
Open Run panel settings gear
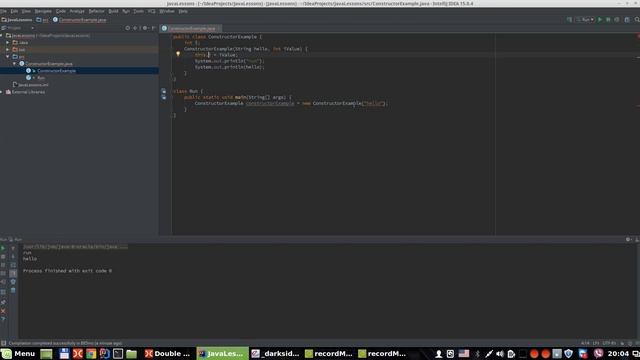(628, 239)
